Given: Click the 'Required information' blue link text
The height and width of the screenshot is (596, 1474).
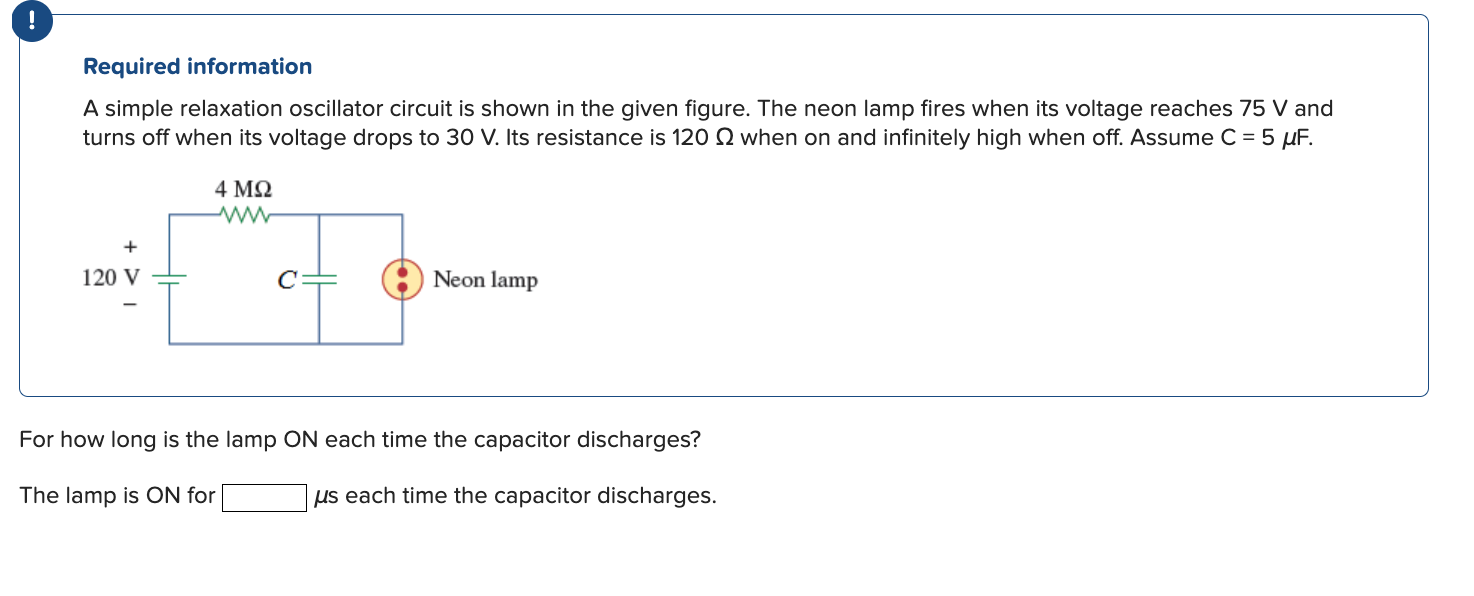Looking at the screenshot, I should click(x=196, y=66).
